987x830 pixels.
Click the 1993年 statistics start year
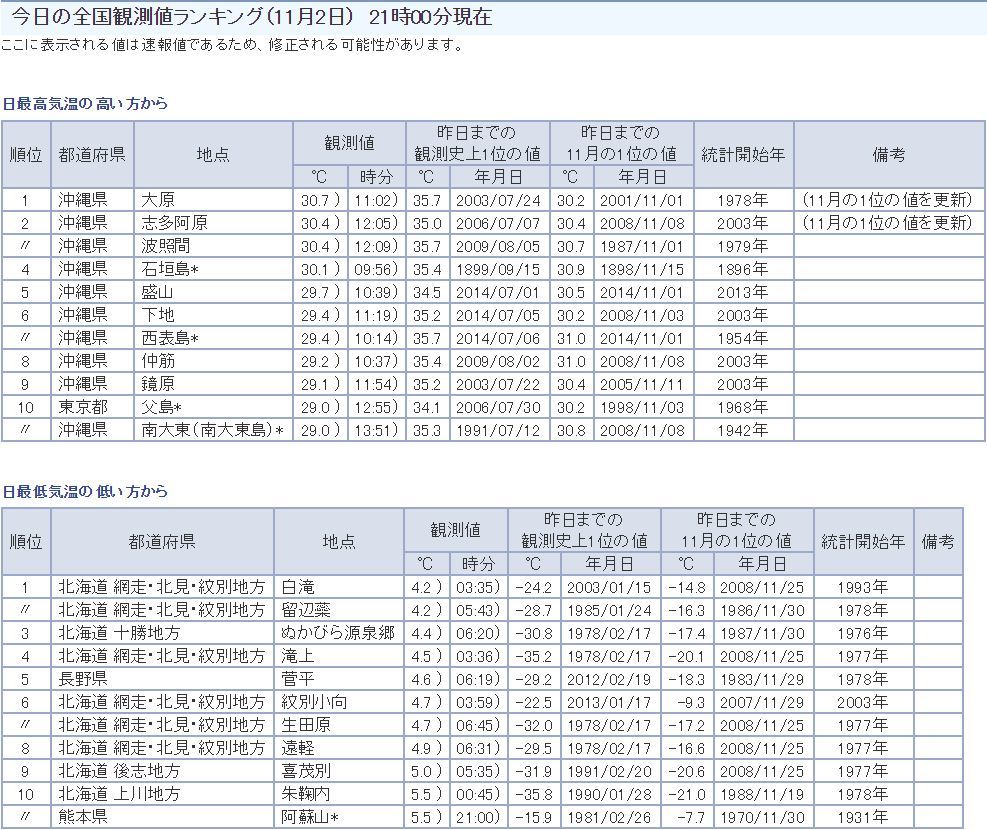tap(864, 587)
